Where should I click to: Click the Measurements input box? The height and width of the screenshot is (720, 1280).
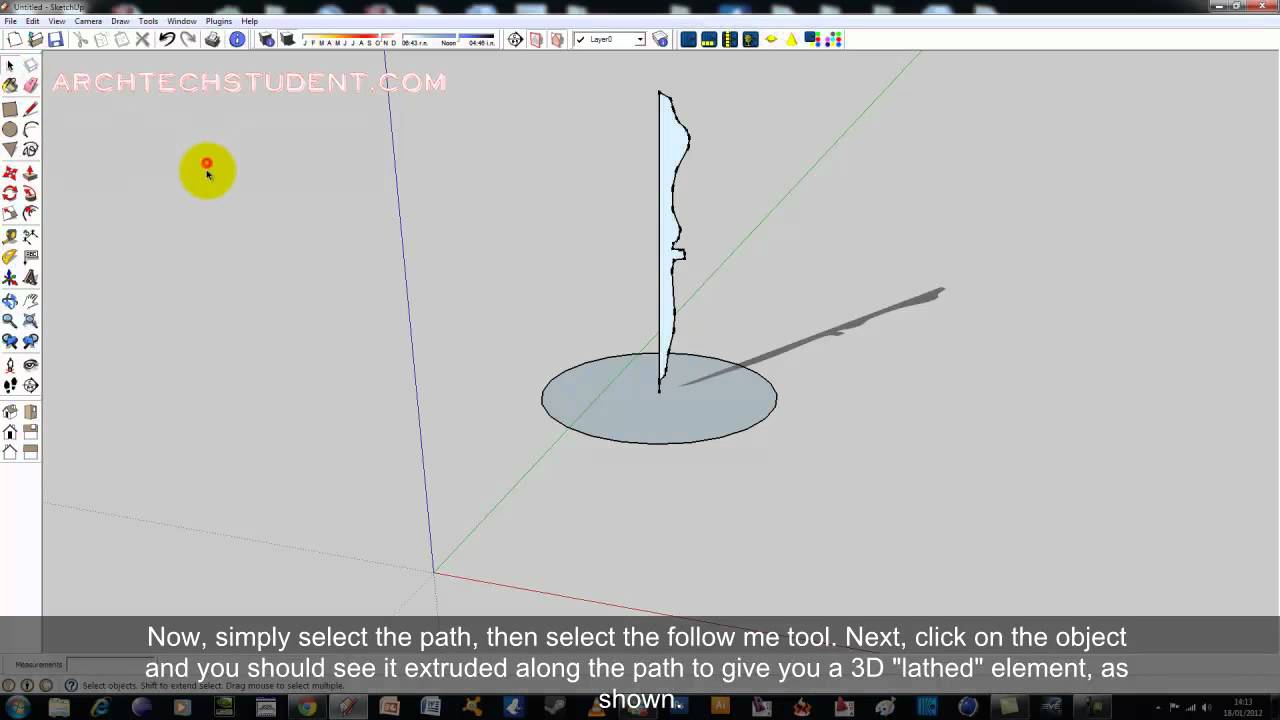(x=110, y=664)
